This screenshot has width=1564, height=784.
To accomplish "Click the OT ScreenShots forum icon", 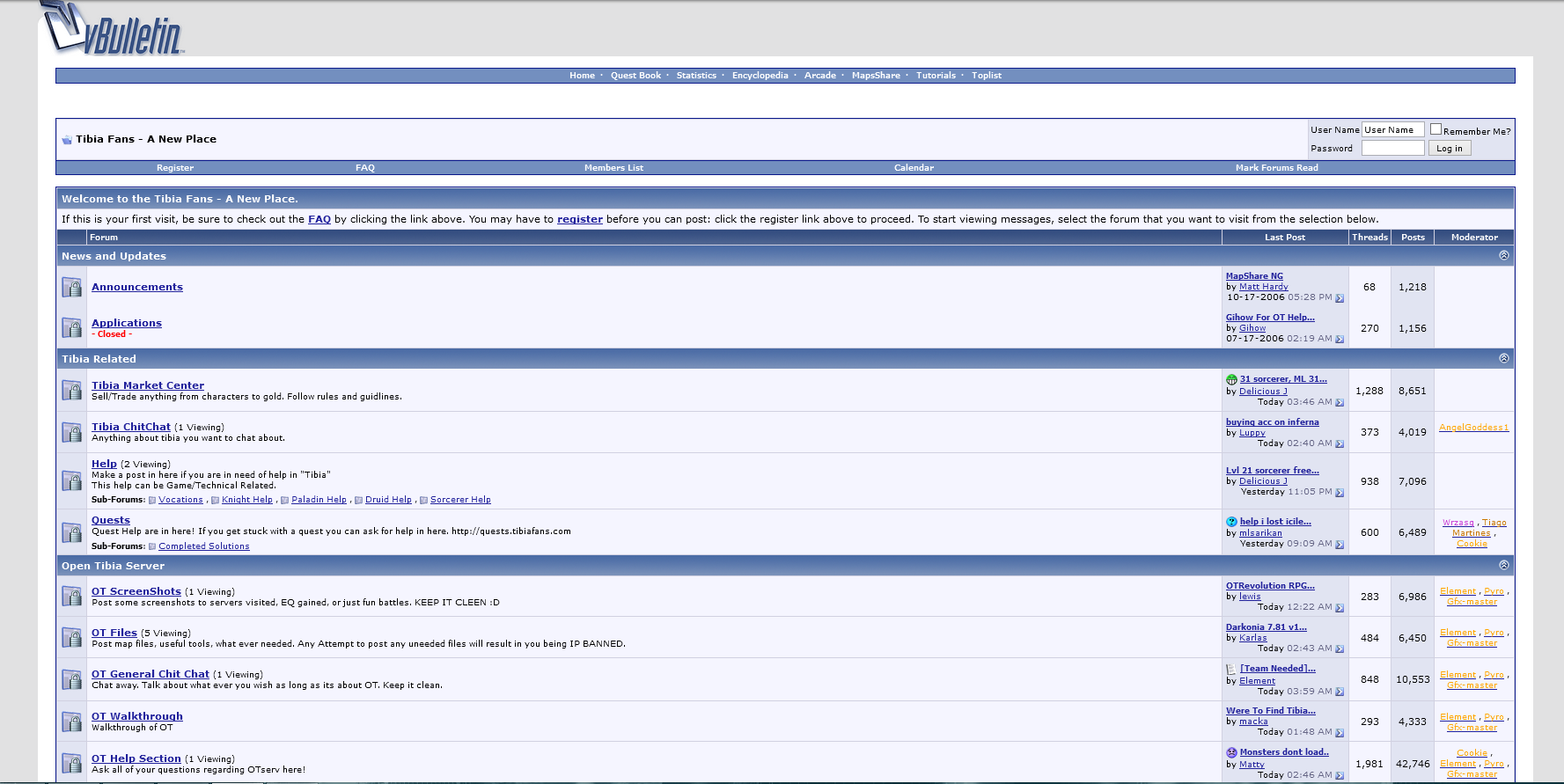I will tap(72, 596).
